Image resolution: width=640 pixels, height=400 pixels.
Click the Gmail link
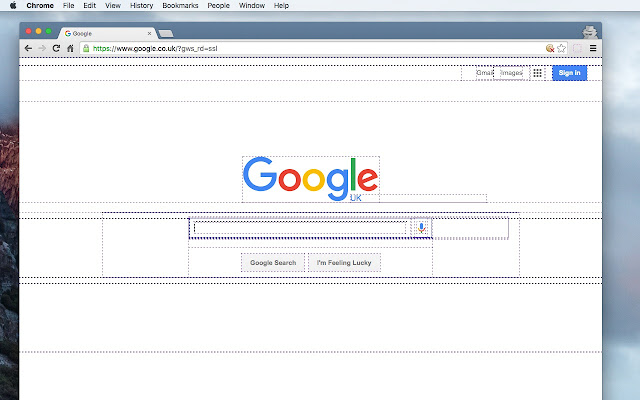[485, 73]
